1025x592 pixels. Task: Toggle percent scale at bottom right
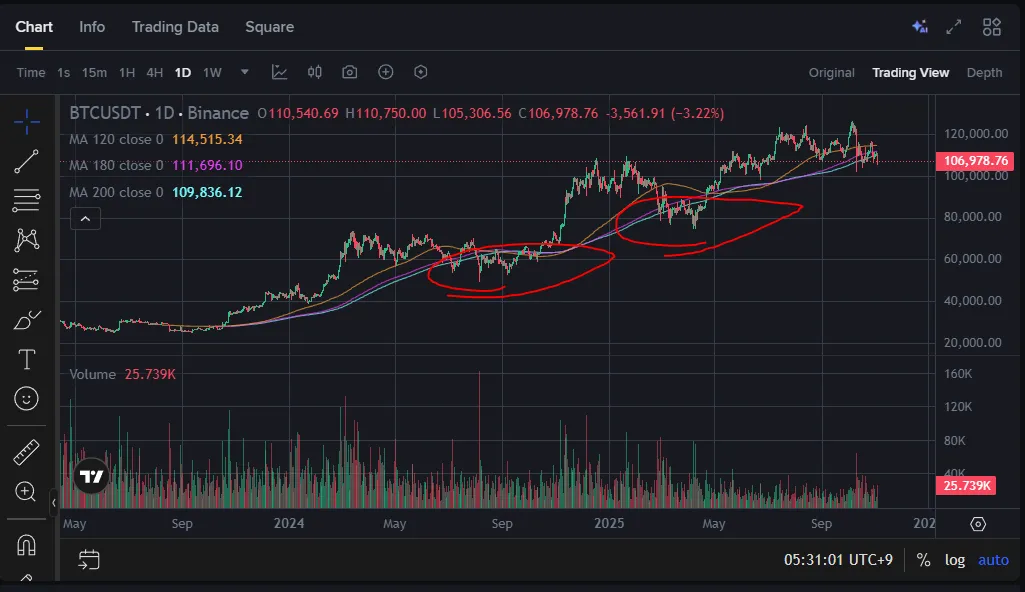tap(923, 560)
